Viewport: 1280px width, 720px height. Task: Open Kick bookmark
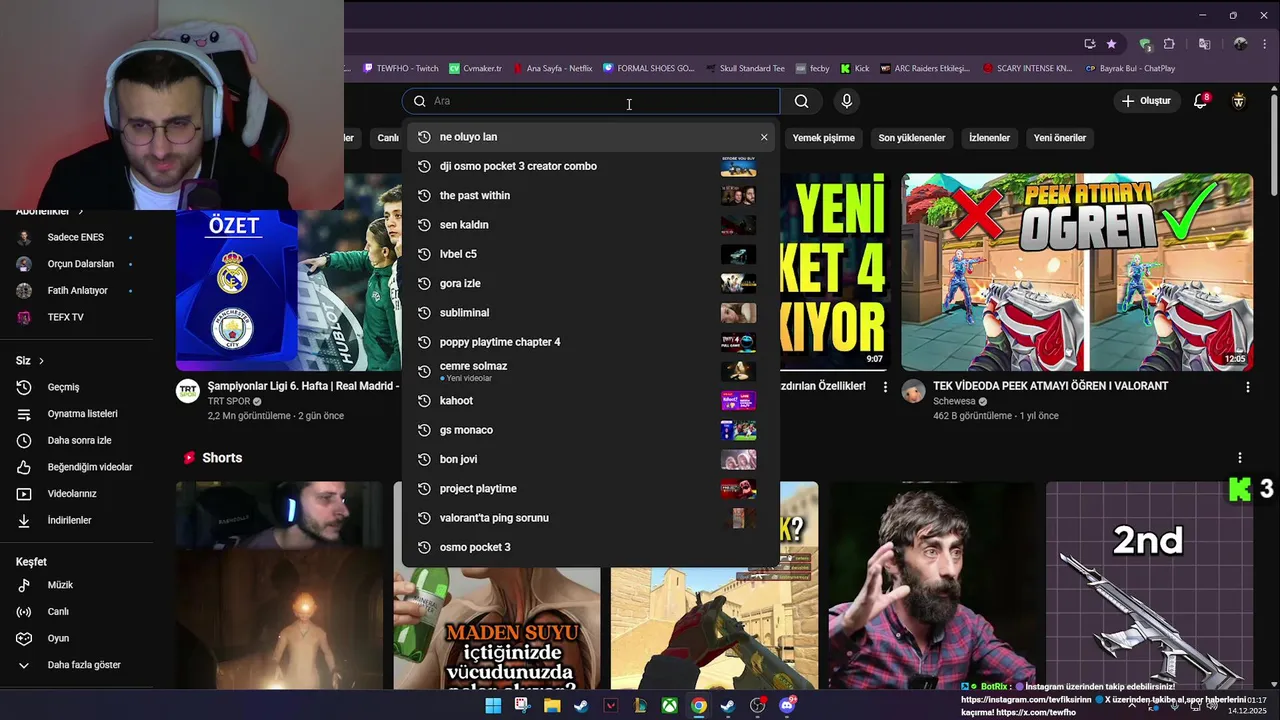[x=855, y=68]
